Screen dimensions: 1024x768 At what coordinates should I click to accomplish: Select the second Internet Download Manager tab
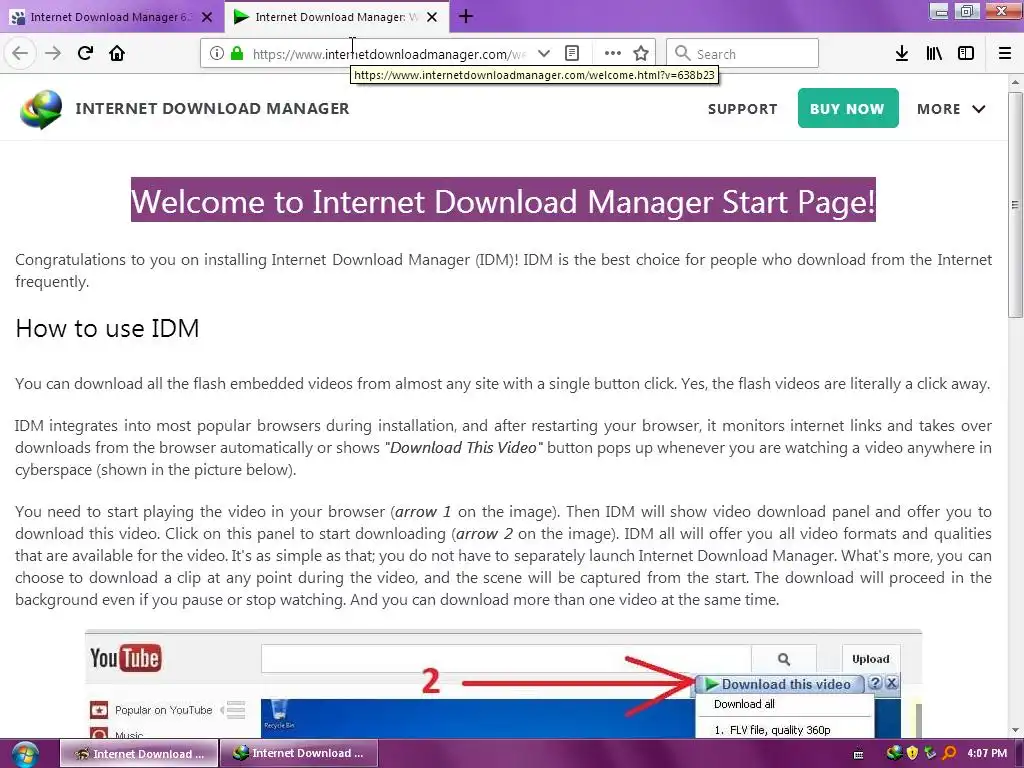pos(336,17)
